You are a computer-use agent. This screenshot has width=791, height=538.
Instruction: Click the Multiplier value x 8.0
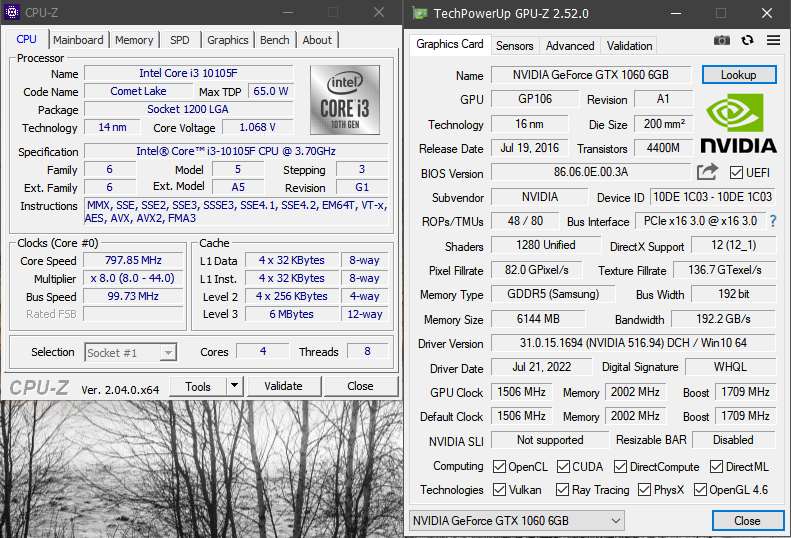coord(133,278)
